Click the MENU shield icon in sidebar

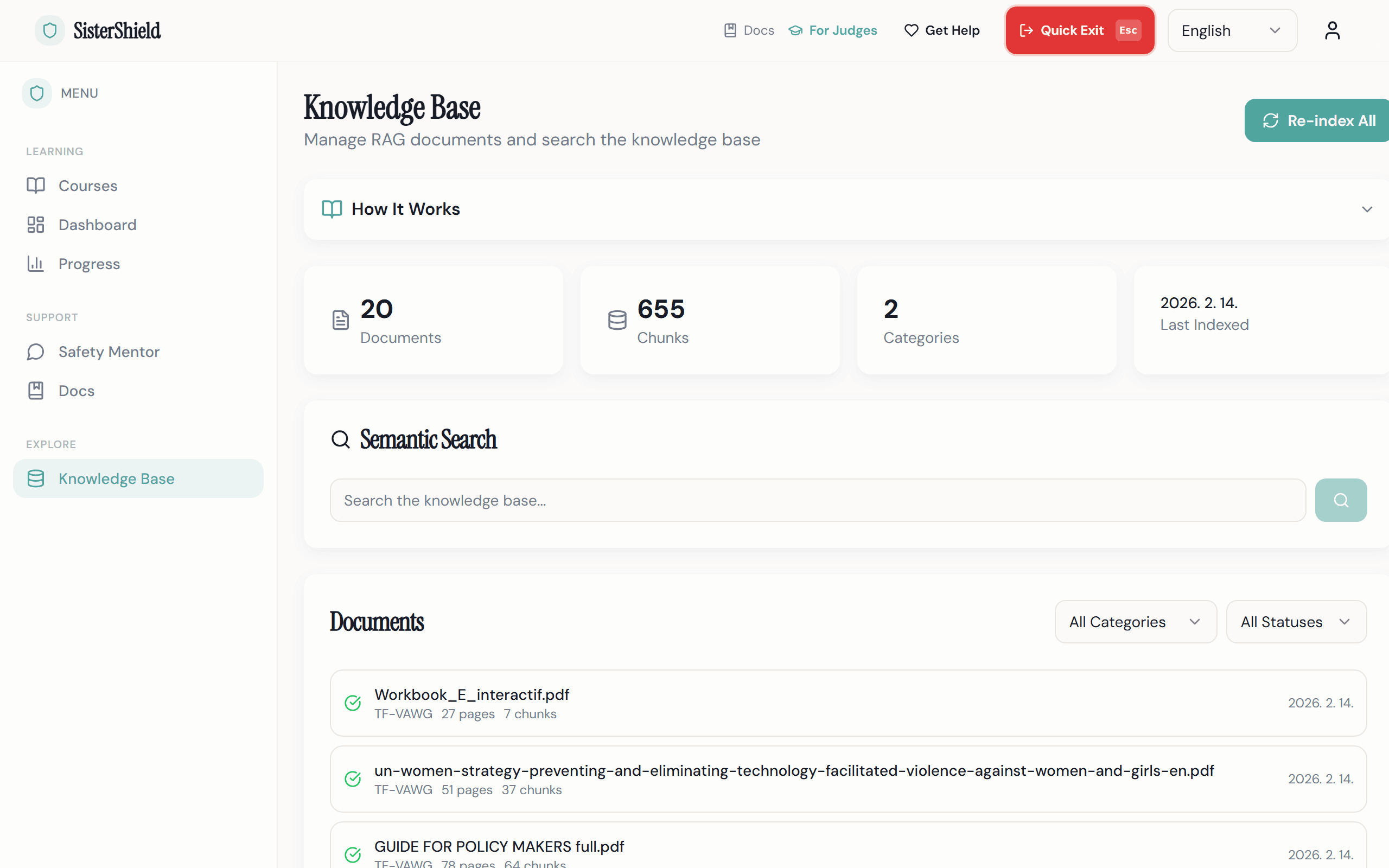(x=37, y=93)
